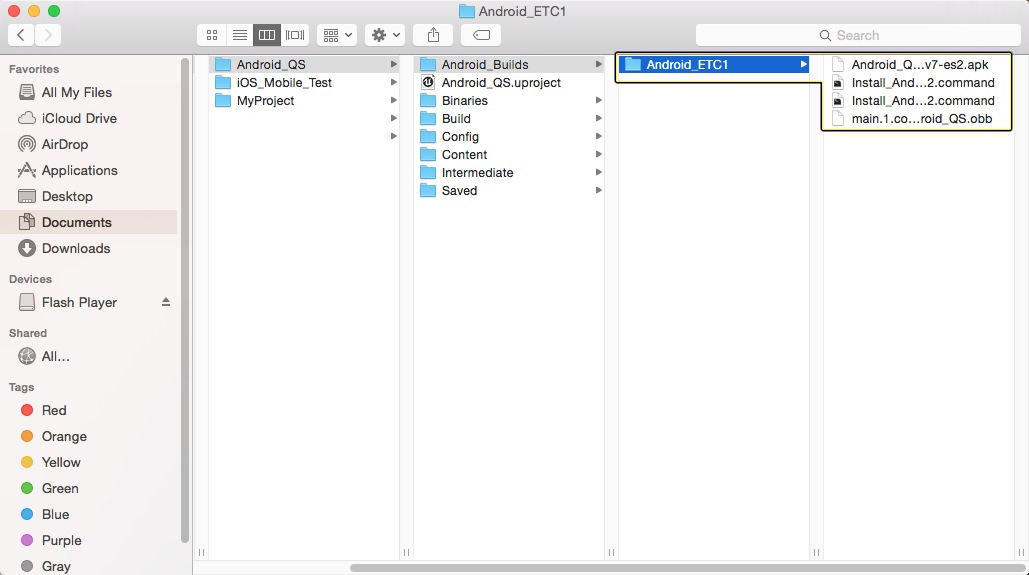The image size is (1029, 575).
Task: Open the Action gear dropdown menu
Action: (385, 35)
